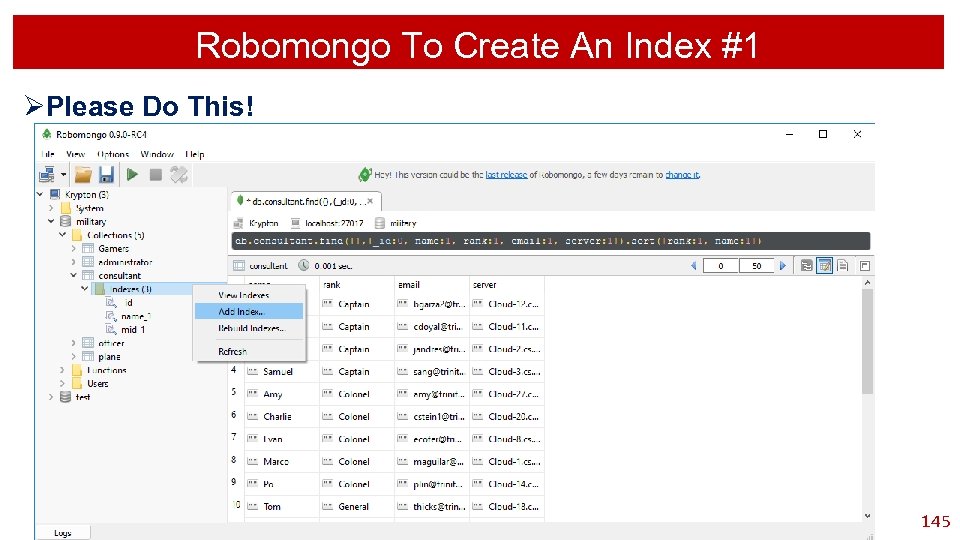
Task: Expand the Functions folder
Action: point(62,370)
